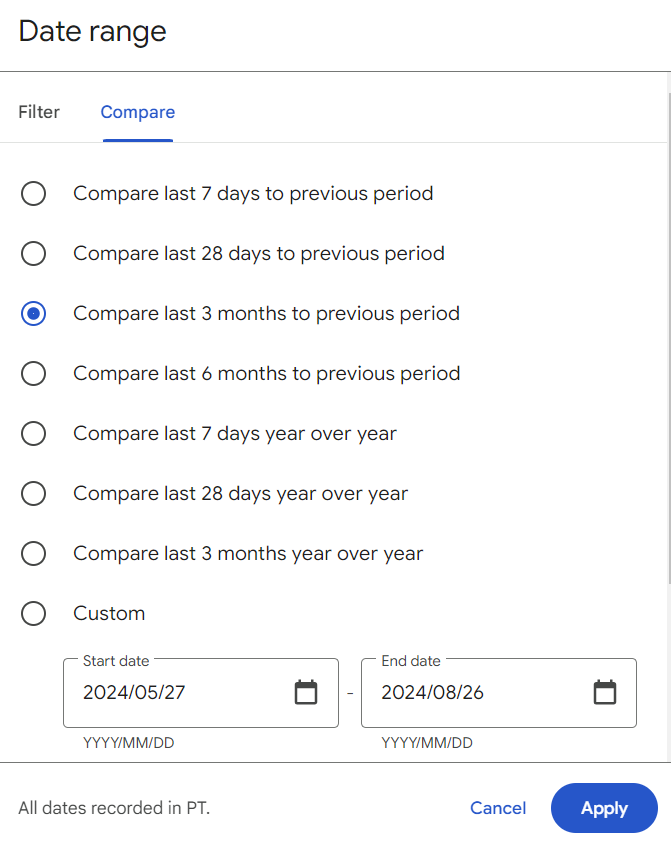This screenshot has height=851, width=671.
Task: Open the Compare tab
Action: pos(137,112)
